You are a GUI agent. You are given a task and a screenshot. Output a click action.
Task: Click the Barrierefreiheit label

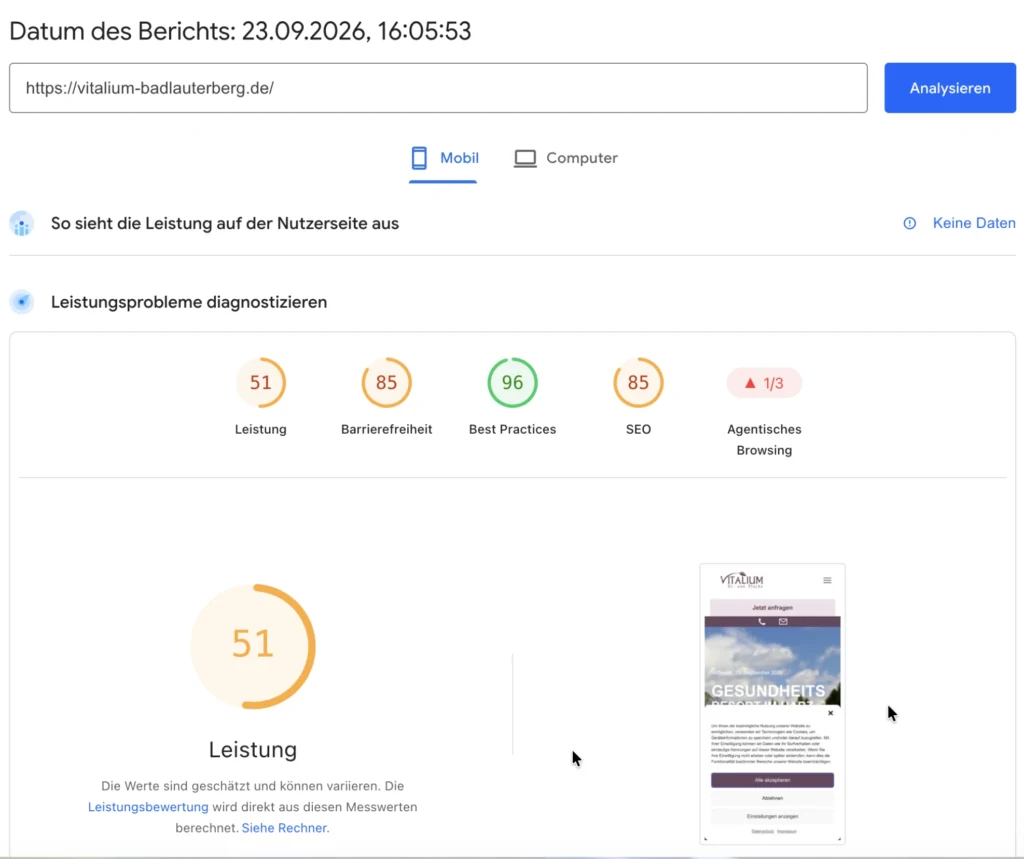(387, 429)
